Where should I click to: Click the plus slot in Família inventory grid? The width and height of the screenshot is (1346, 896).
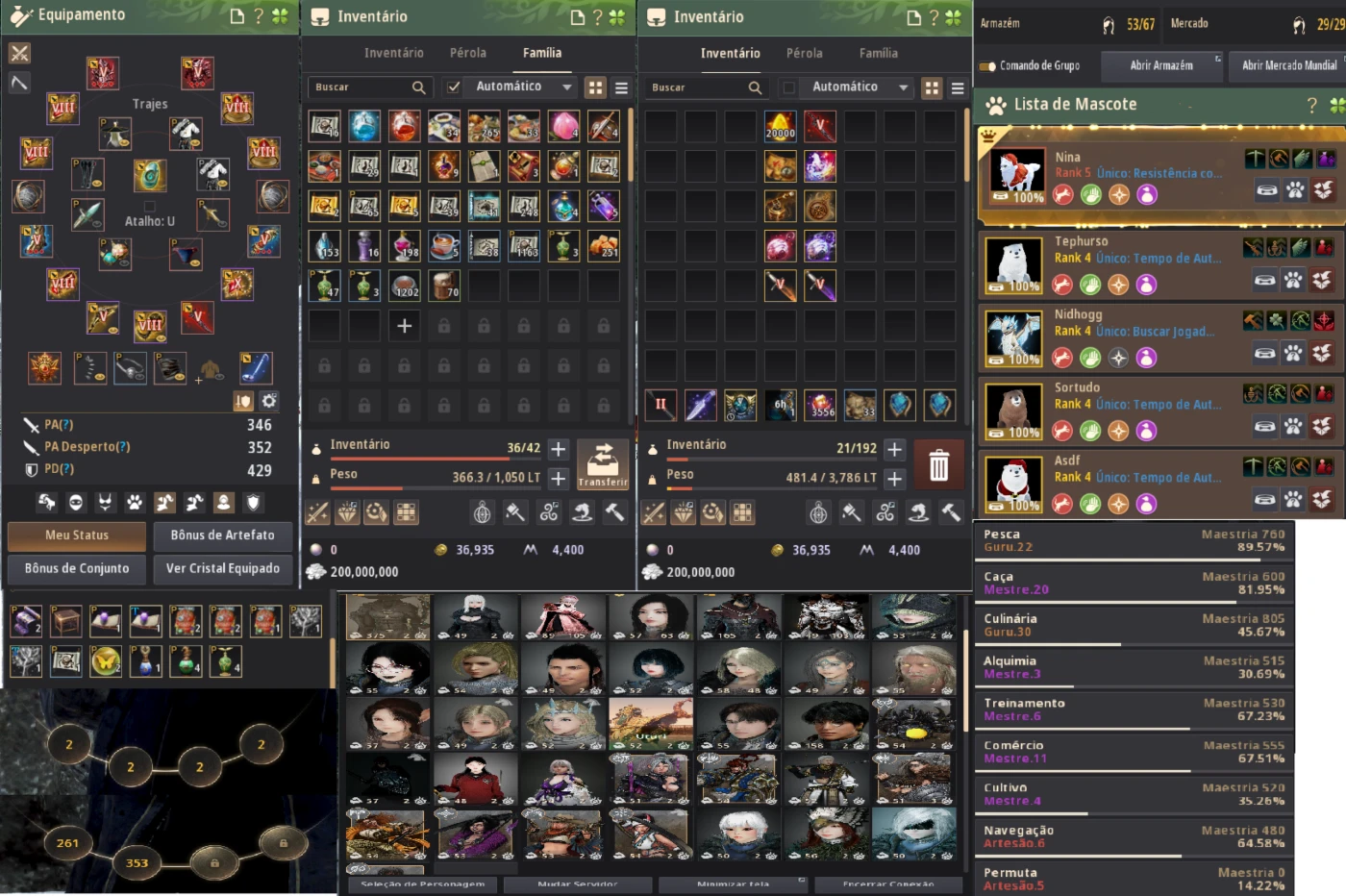[x=405, y=326]
